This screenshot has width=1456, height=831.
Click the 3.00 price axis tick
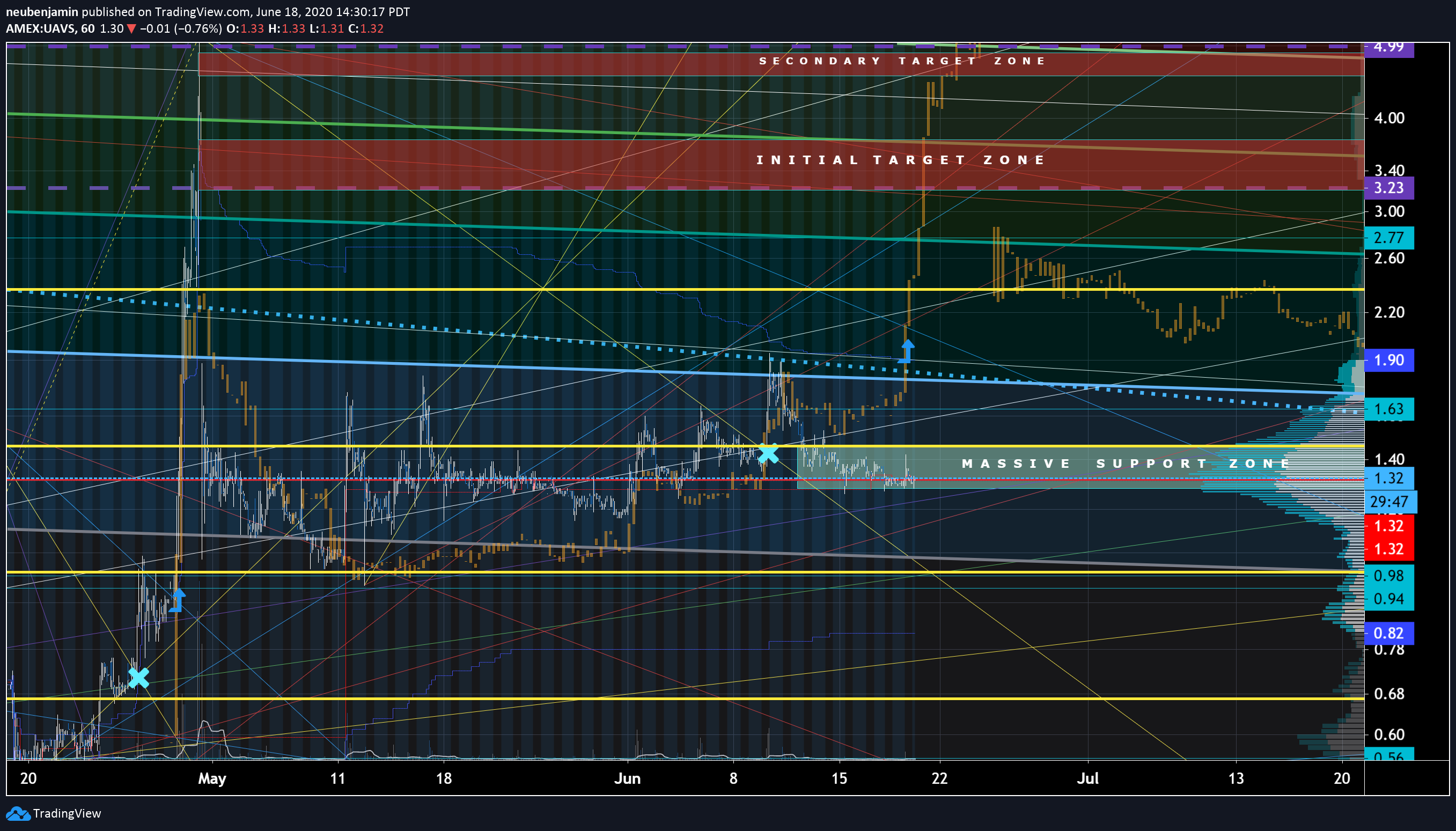1389,211
